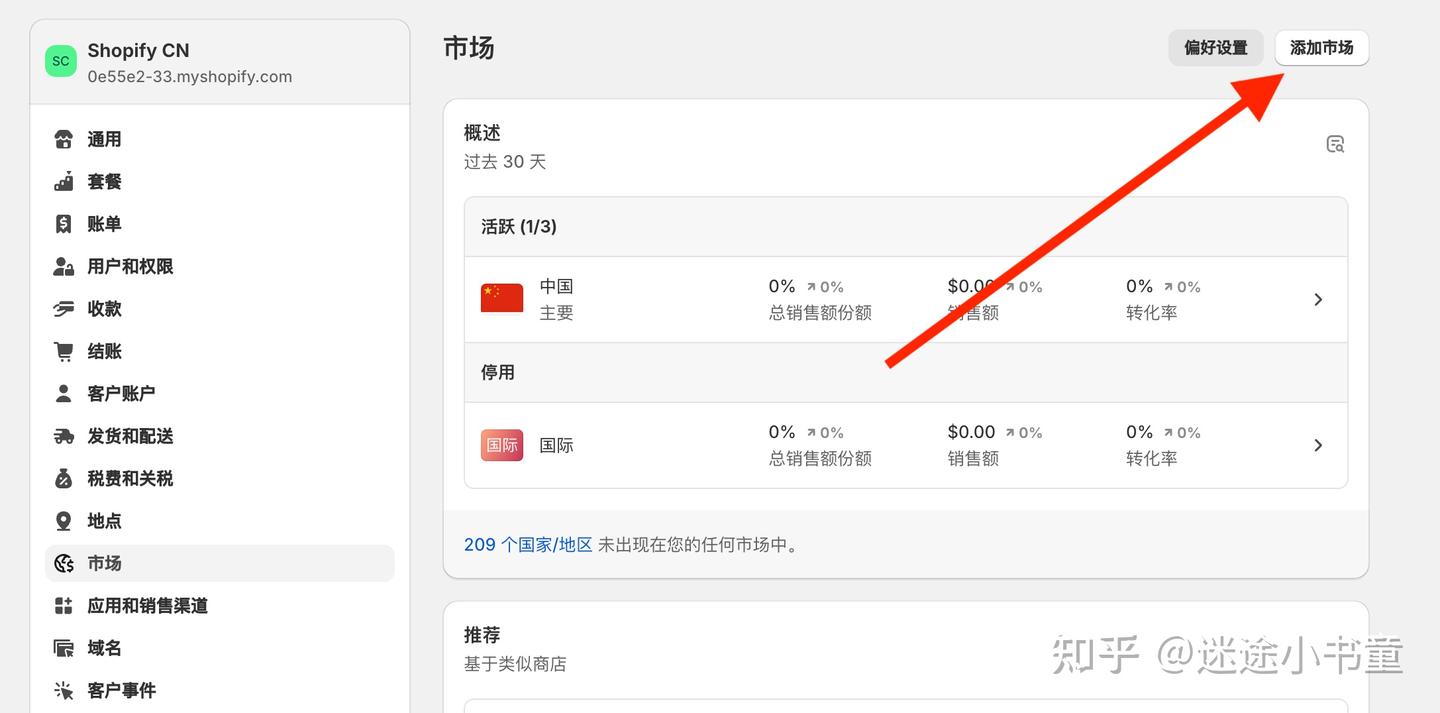The image size is (1440, 713).
Task: Open the Markets (市场) menu item
Action: tap(104, 563)
